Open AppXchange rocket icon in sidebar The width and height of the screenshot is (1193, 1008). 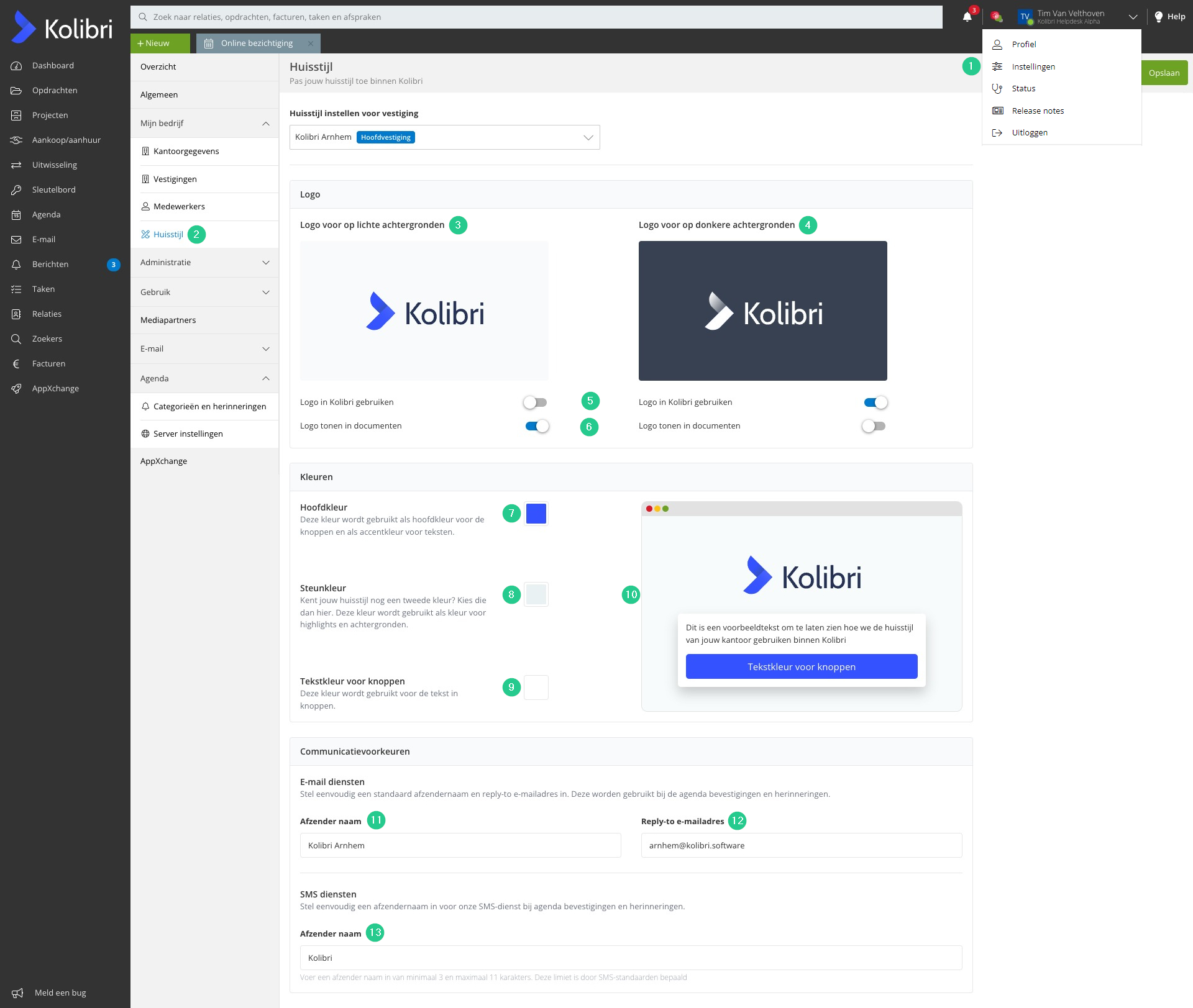[16, 389]
